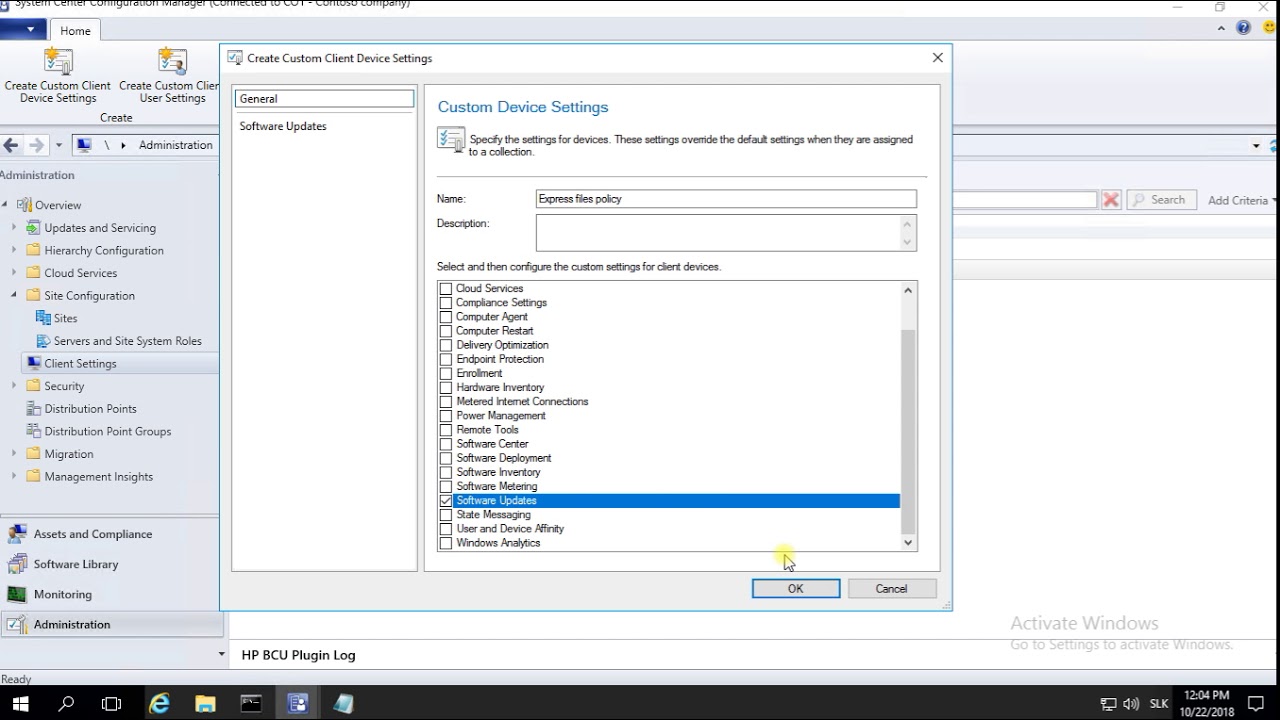Check Endpoint Protection checkbox

tap(446, 359)
